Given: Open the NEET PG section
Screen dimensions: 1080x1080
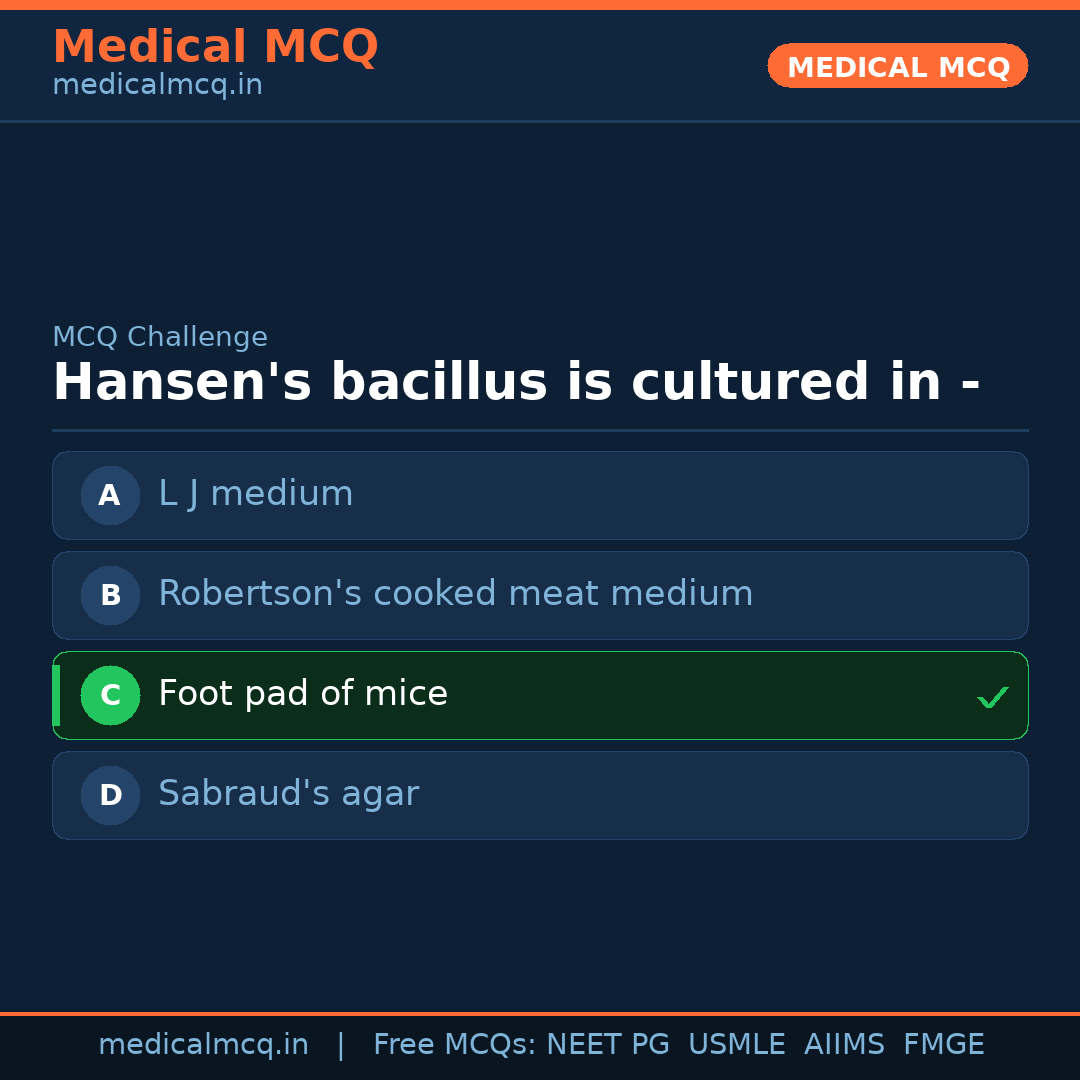Looking at the screenshot, I should point(607,1043).
